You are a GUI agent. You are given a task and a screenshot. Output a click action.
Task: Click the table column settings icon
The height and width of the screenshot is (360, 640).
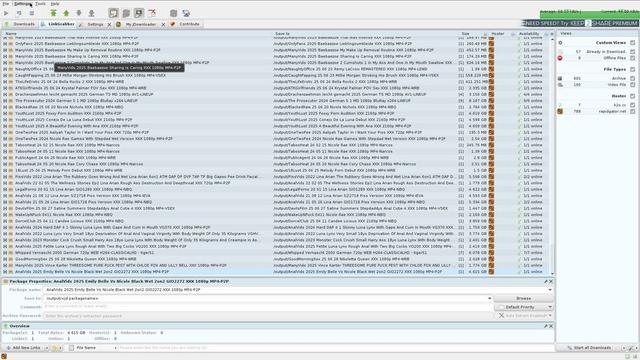point(552,34)
